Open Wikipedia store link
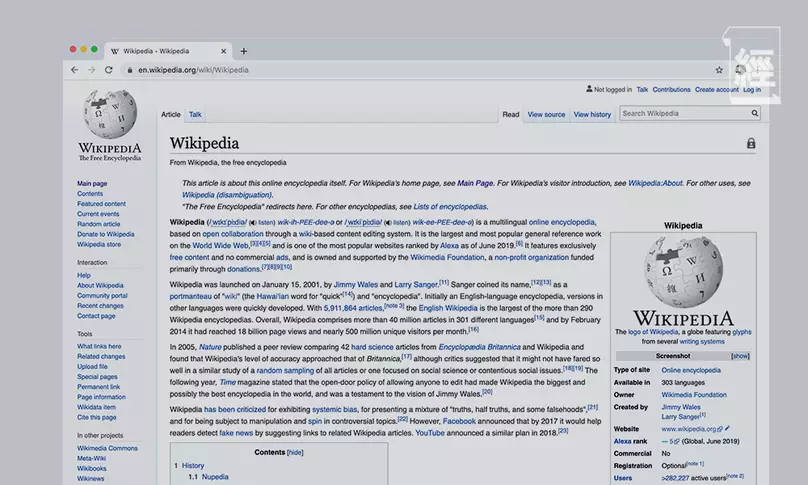The height and width of the screenshot is (485, 808). pyautogui.click(x=99, y=244)
